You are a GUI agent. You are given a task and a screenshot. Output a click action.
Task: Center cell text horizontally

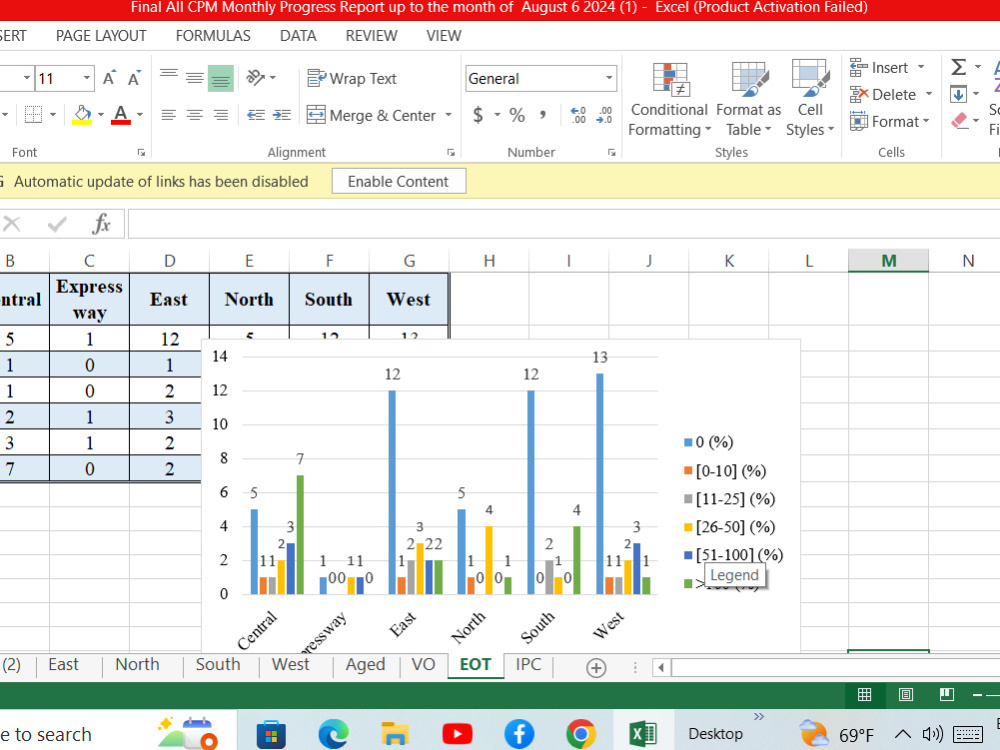(x=195, y=115)
